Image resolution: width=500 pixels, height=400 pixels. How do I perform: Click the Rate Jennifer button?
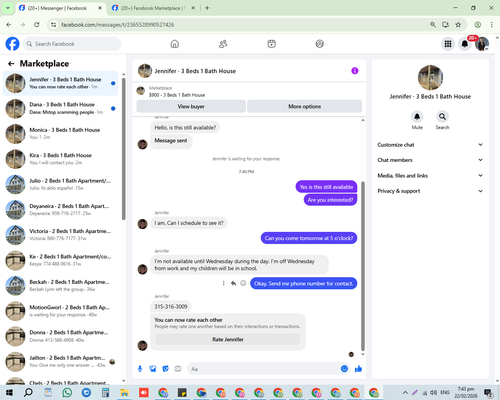228,339
